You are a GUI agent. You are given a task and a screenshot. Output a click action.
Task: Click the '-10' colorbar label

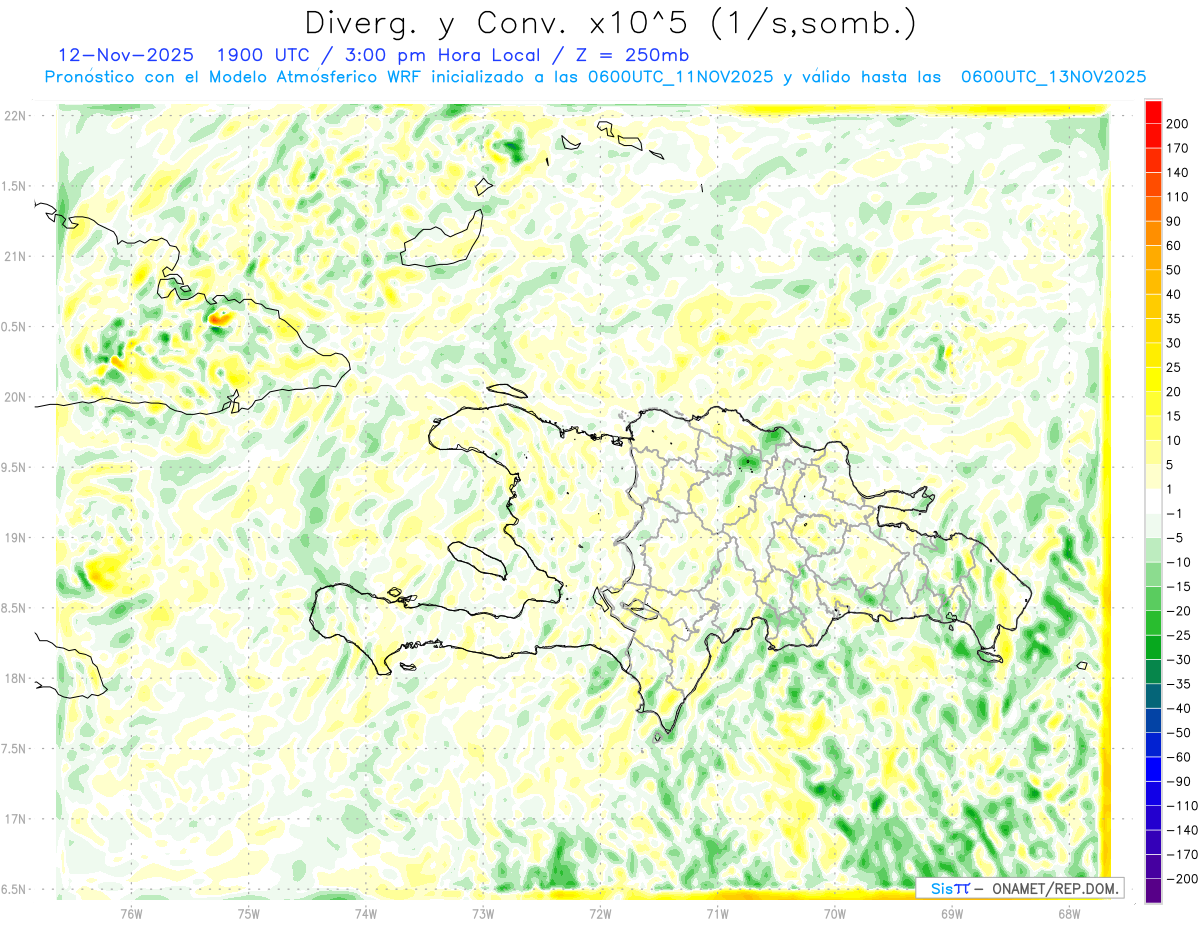coord(1178,563)
